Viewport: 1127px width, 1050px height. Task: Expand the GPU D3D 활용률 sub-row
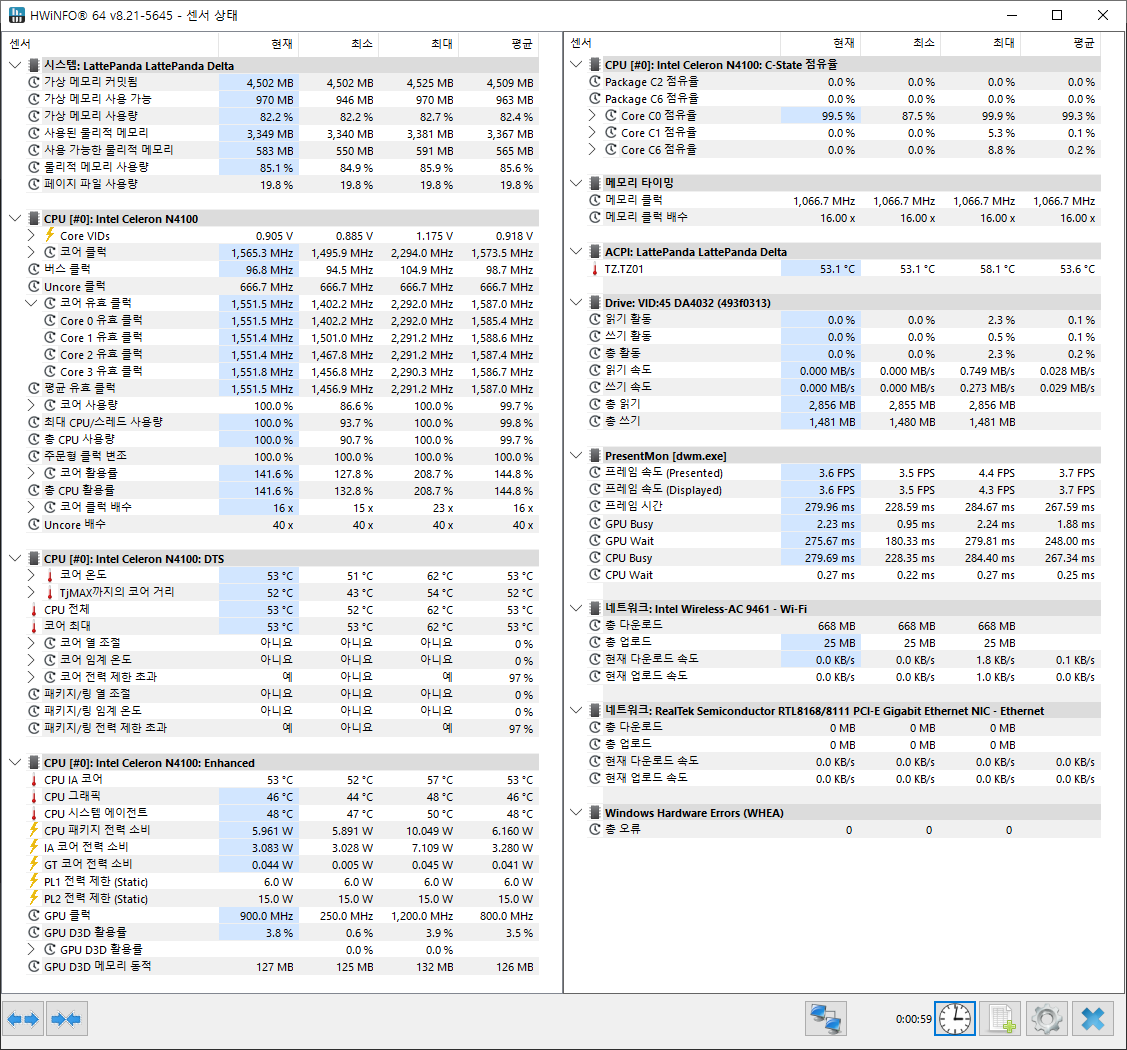coord(31,949)
